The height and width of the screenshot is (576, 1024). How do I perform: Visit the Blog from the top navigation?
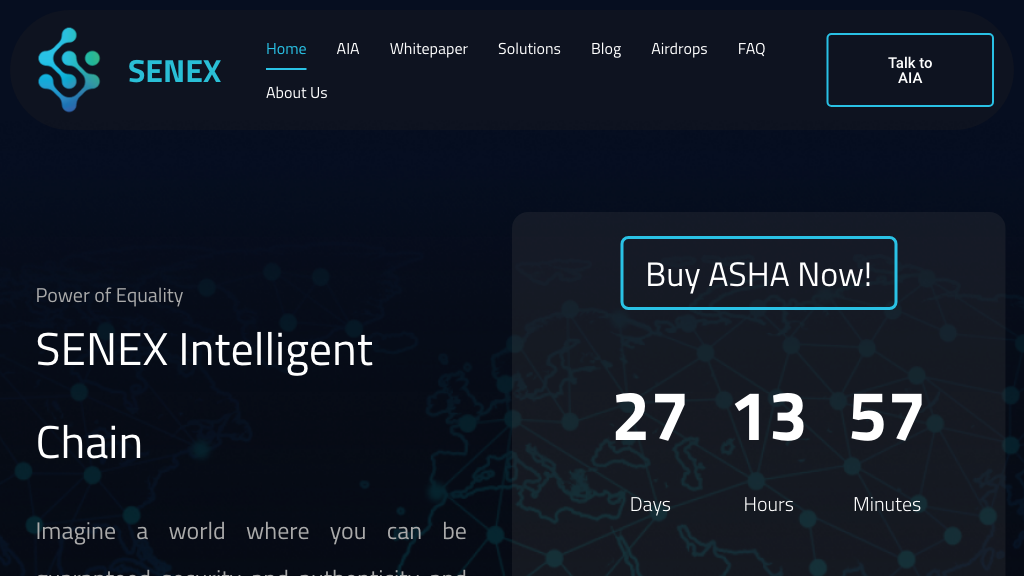click(606, 48)
